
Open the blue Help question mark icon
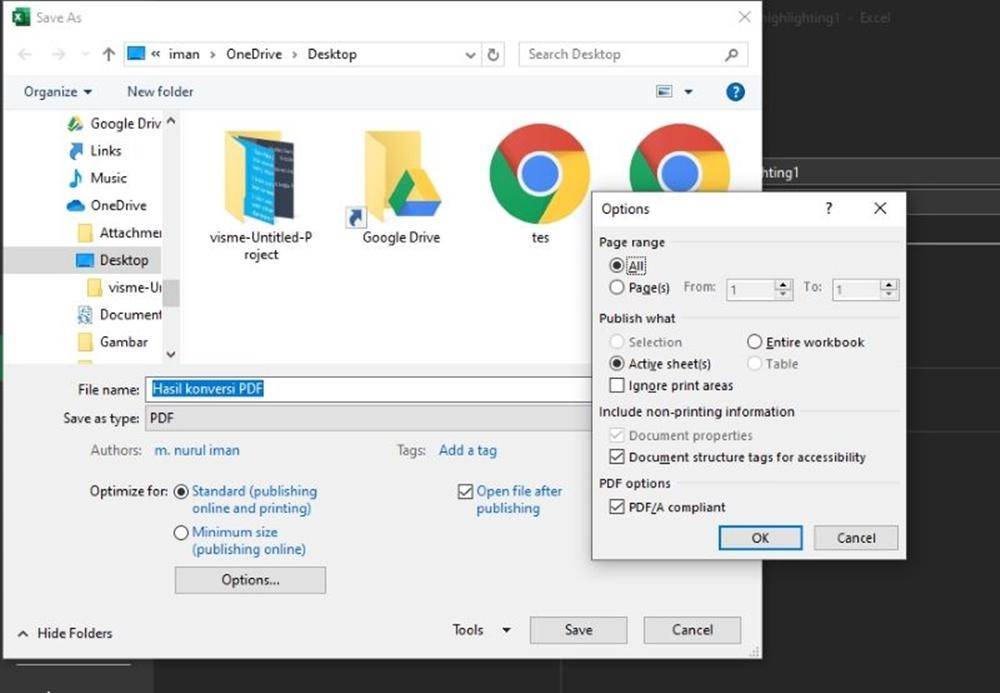click(735, 92)
